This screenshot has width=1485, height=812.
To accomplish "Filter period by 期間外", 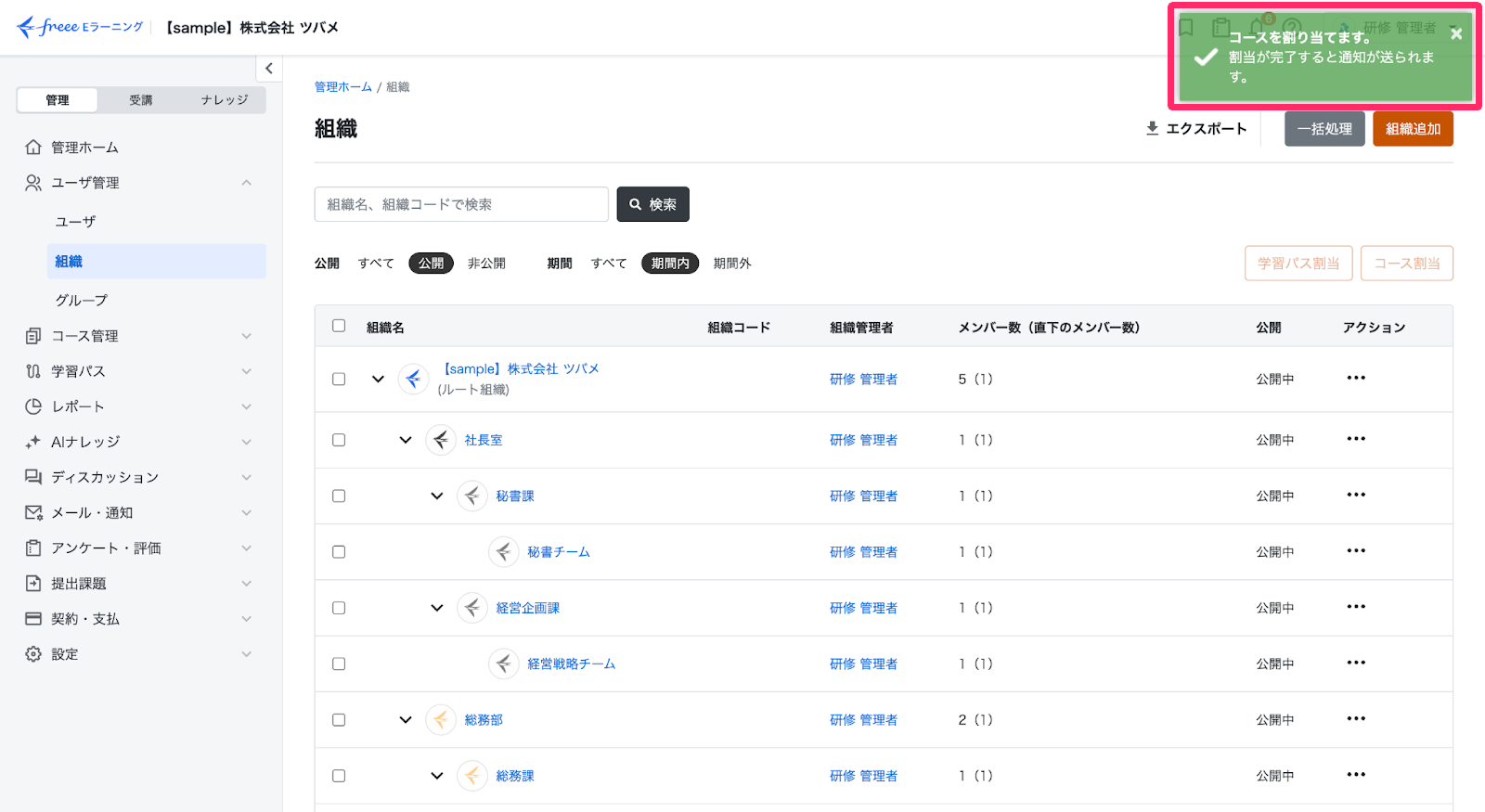I will [732, 264].
